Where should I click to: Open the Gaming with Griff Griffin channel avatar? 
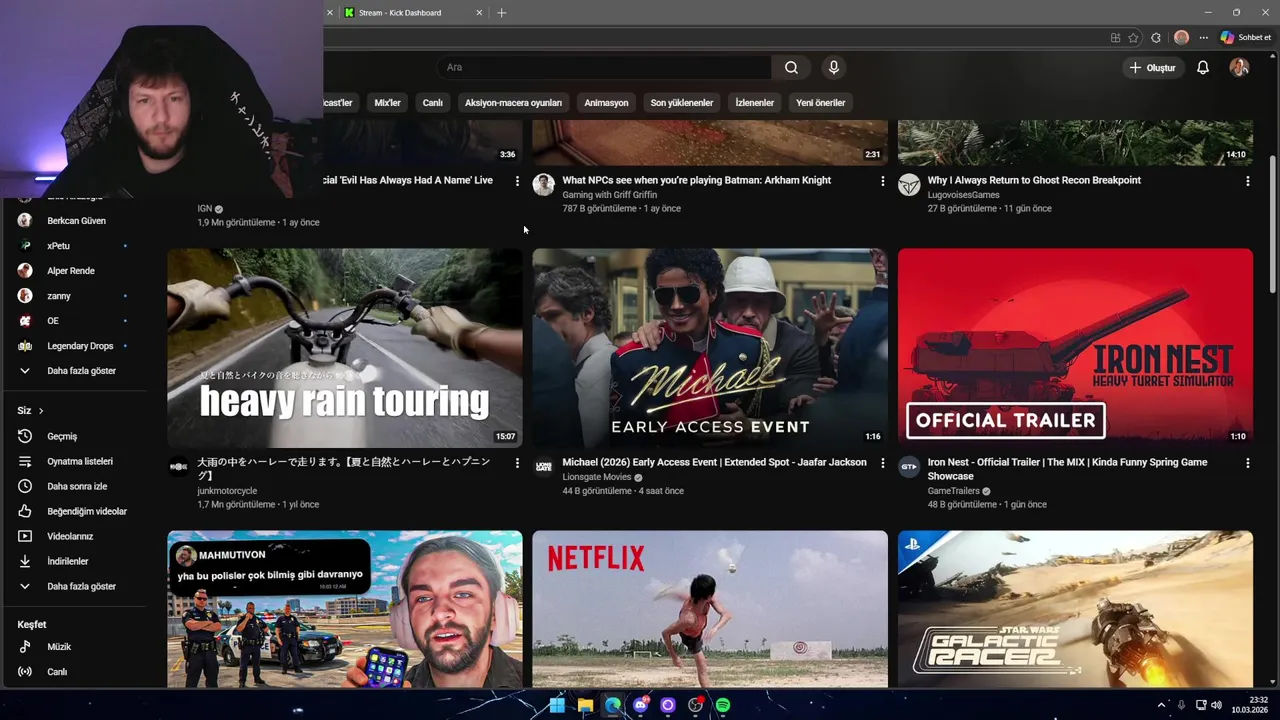tap(544, 184)
